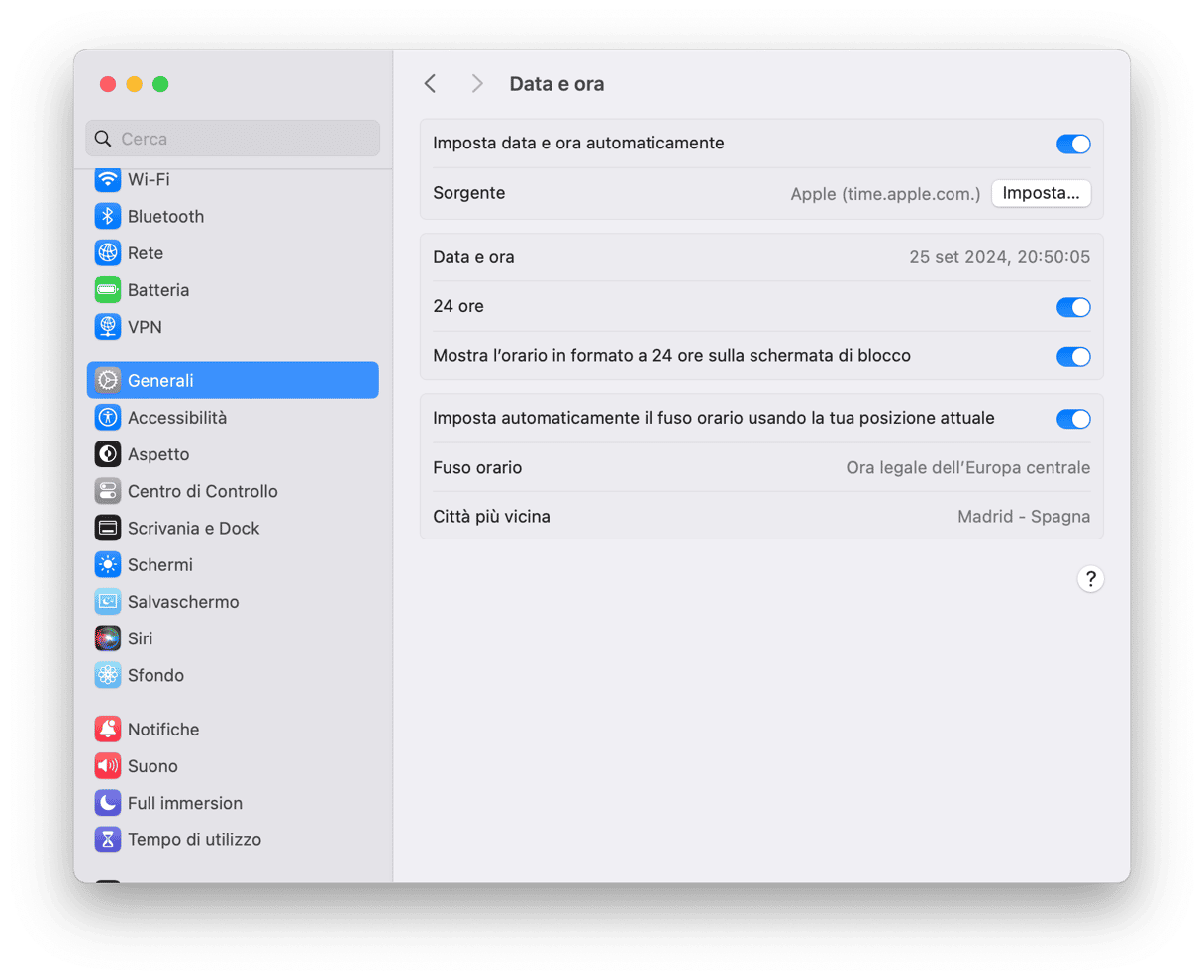Go back with the left chevron

[x=430, y=84]
